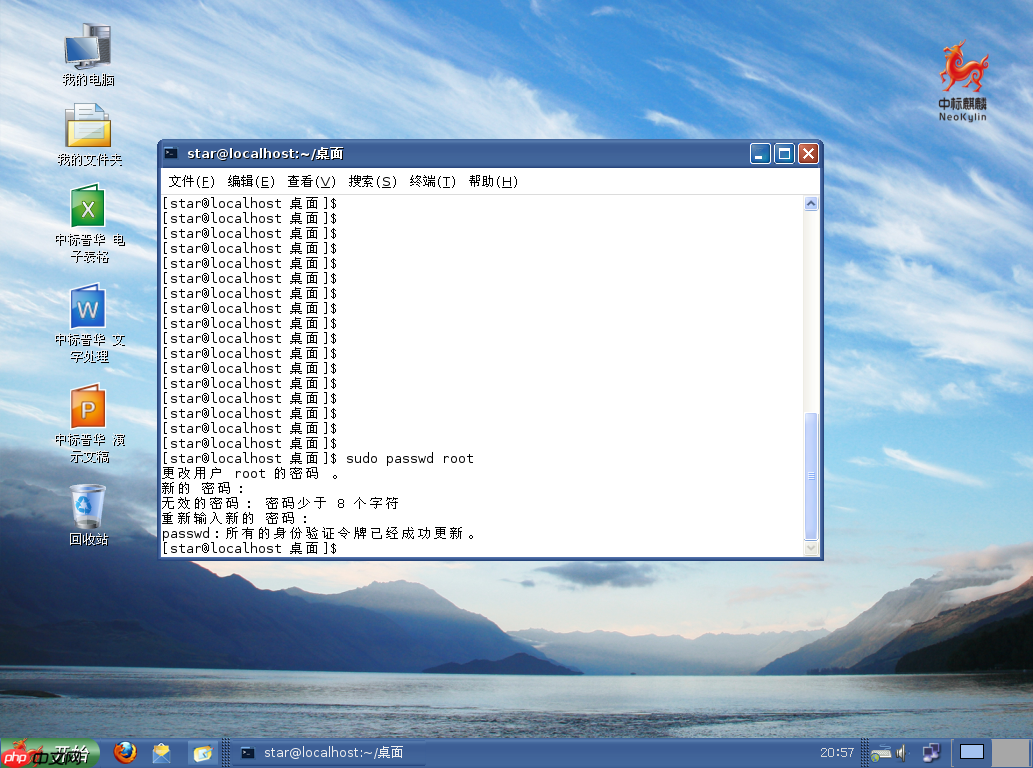
Task: Click the volume icon in system tray
Action: [x=900, y=753]
